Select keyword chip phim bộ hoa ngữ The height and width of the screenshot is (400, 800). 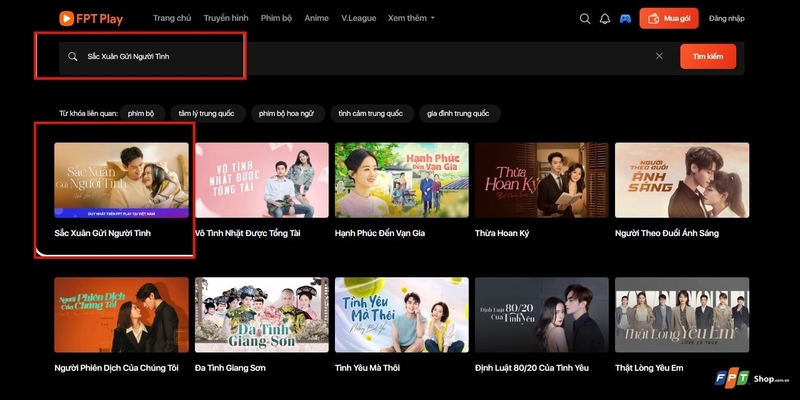pyautogui.click(x=287, y=113)
